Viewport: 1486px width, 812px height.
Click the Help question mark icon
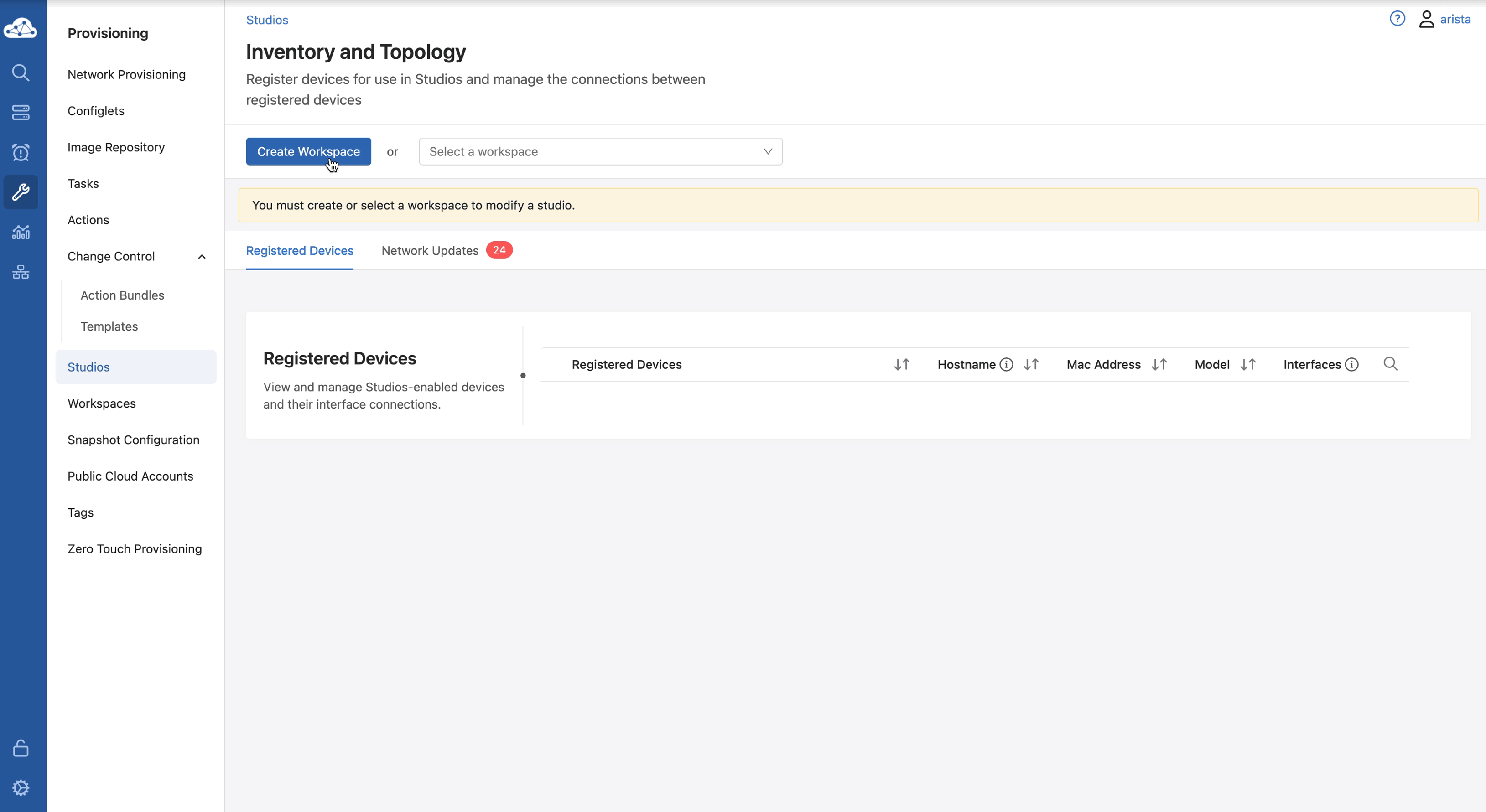point(1397,19)
